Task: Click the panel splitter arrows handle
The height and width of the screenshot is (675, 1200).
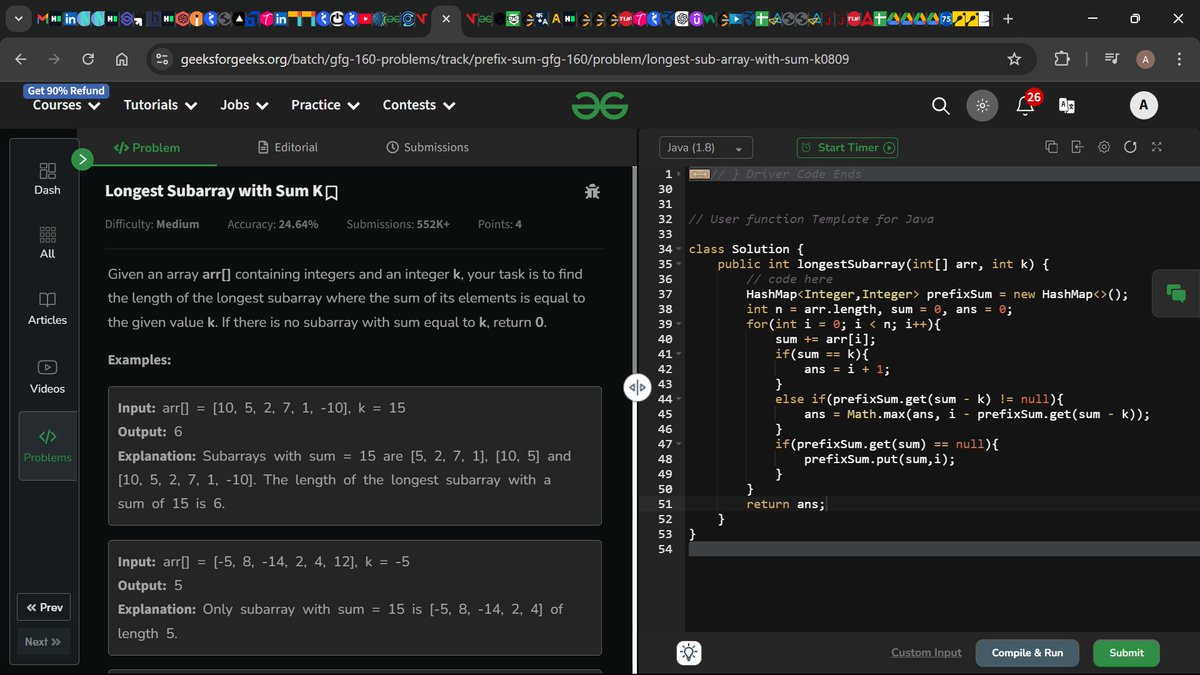Action: pyautogui.click(x=637, y=387)
